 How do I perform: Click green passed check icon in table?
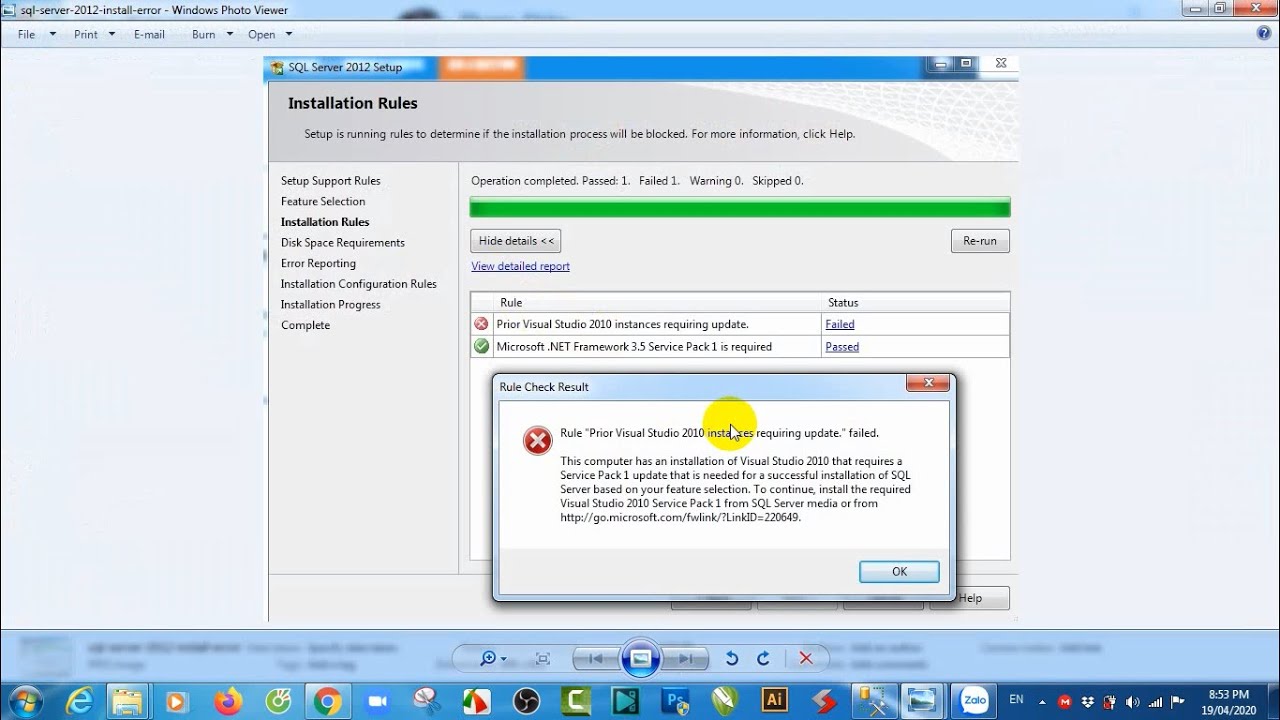(482, 346)
